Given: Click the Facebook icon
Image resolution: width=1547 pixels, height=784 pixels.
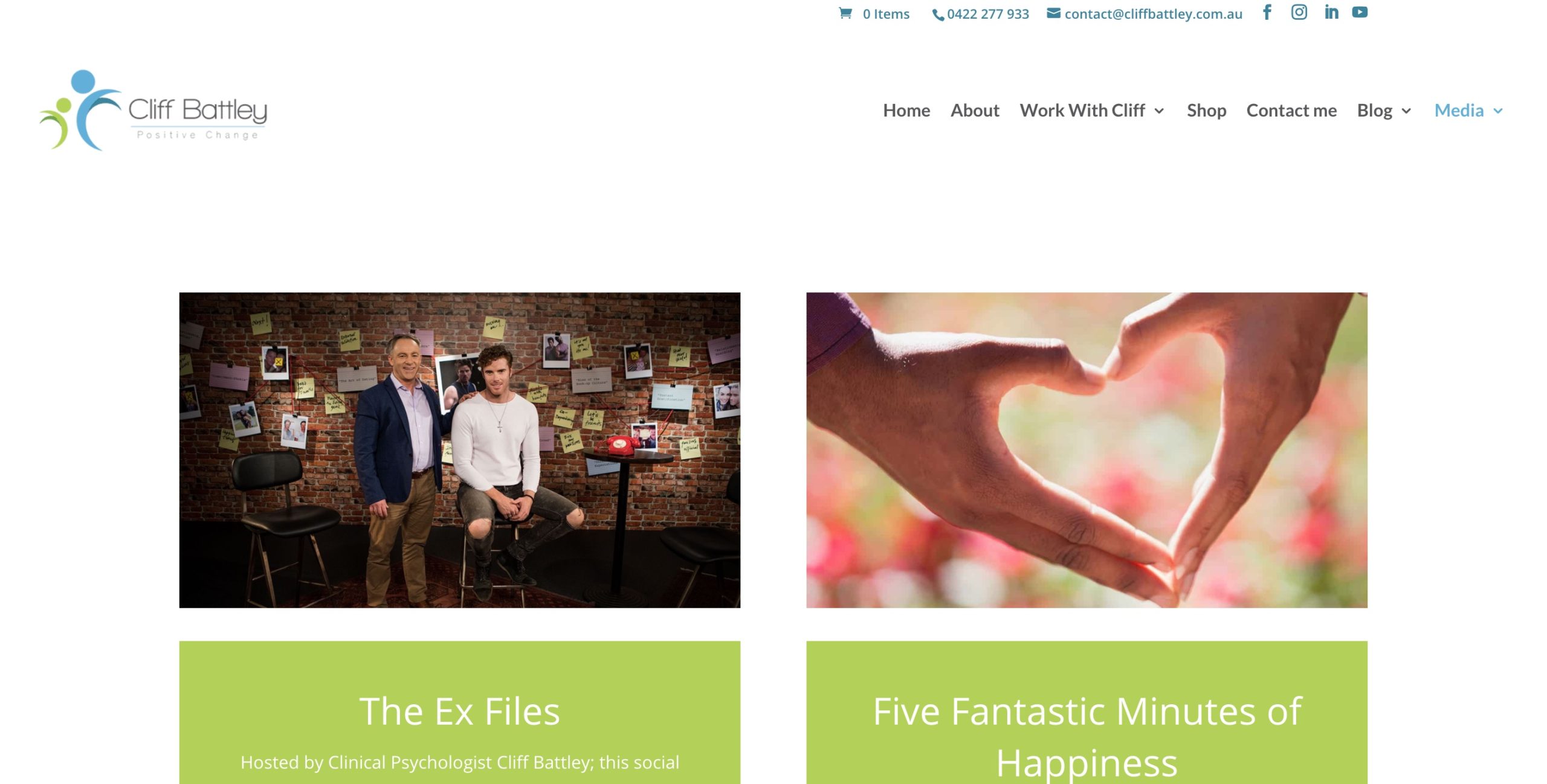Looking at the screenshot, I should pos(1267,12).
